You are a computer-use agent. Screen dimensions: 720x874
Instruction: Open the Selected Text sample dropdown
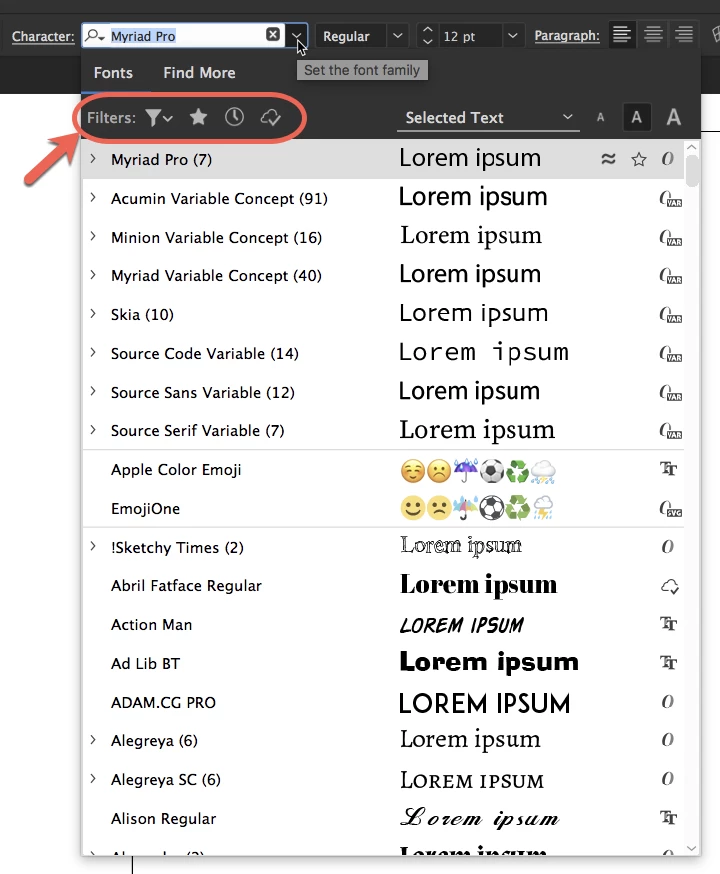coord(488,118)
